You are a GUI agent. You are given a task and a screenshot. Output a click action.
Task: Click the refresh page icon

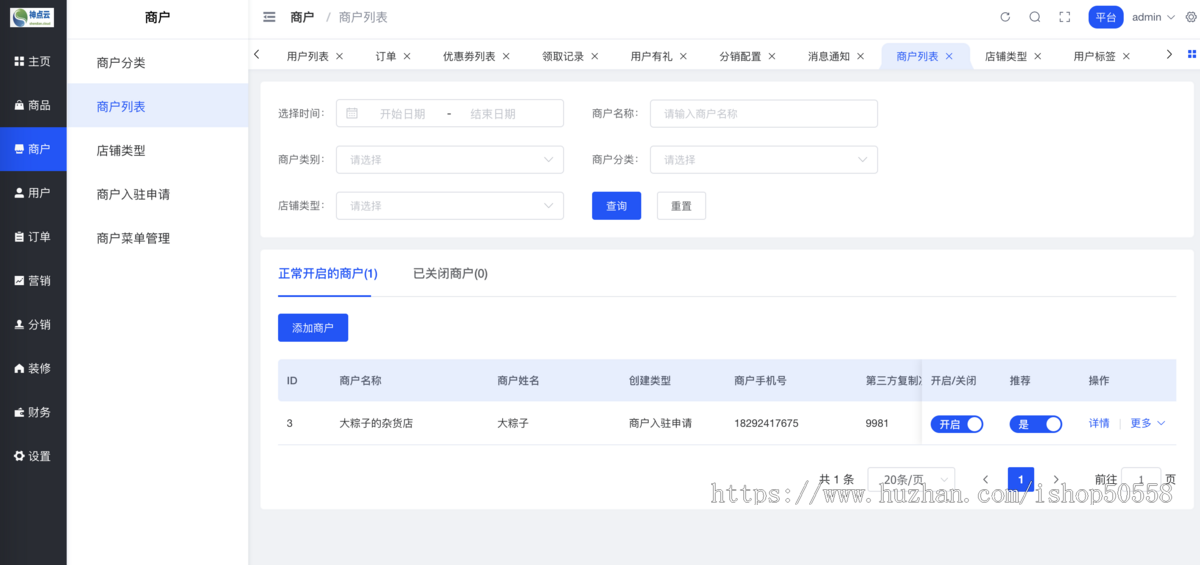(1005, 17)
